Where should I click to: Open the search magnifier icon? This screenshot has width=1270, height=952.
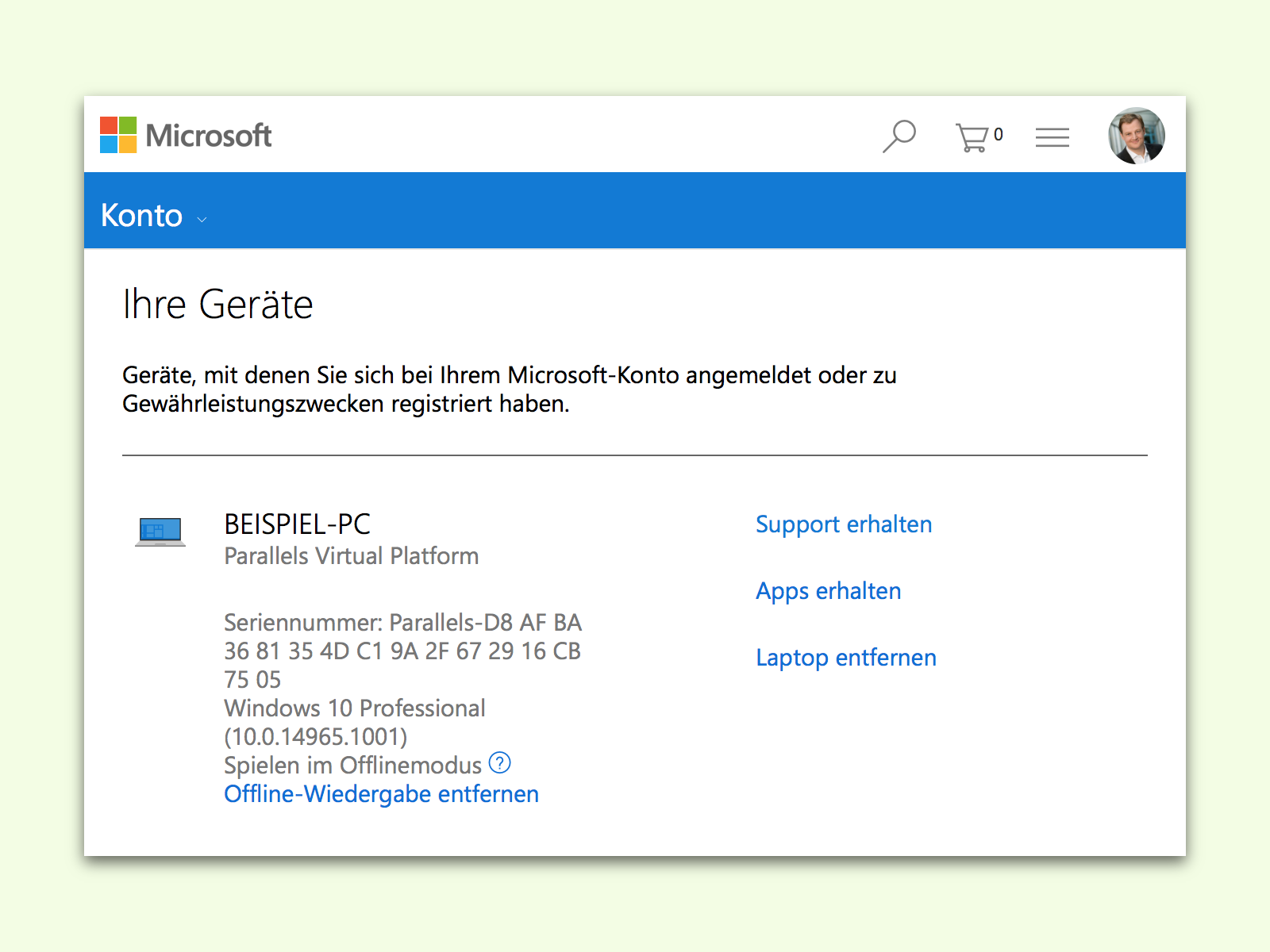(899, 136)
